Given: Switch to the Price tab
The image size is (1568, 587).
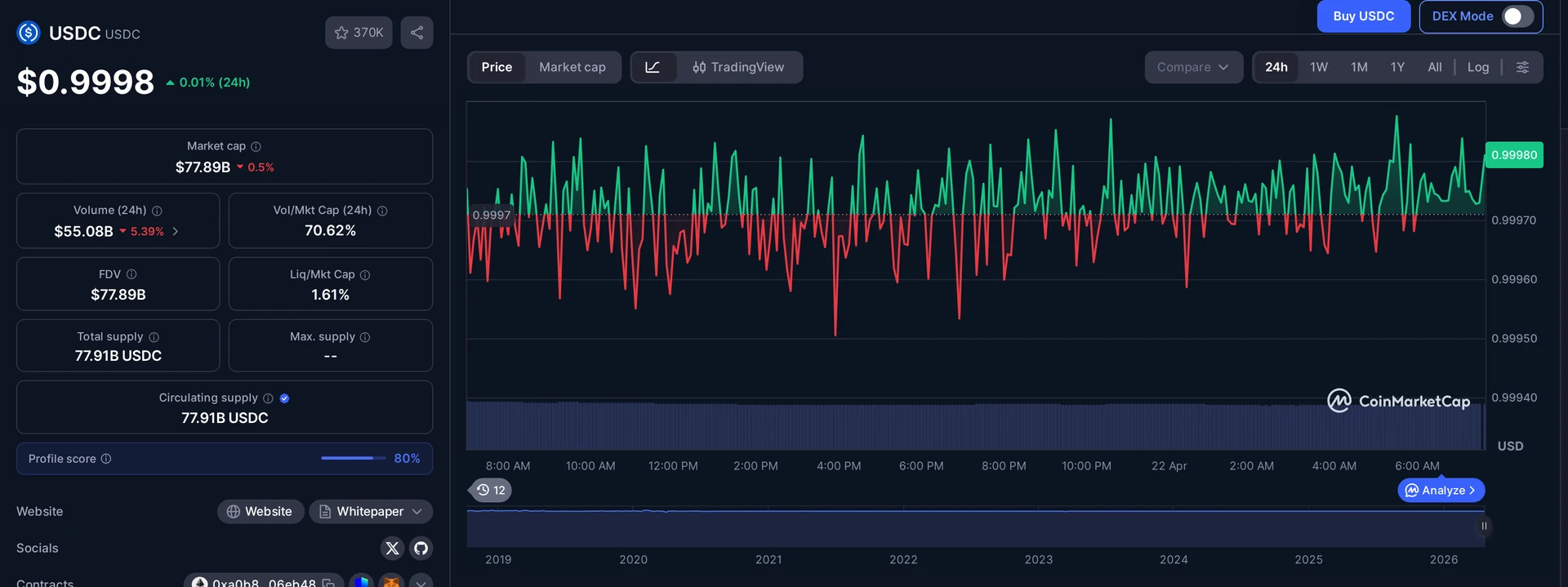Looking at the screenshot, I should pyautogui.click(x=497, y=67).
